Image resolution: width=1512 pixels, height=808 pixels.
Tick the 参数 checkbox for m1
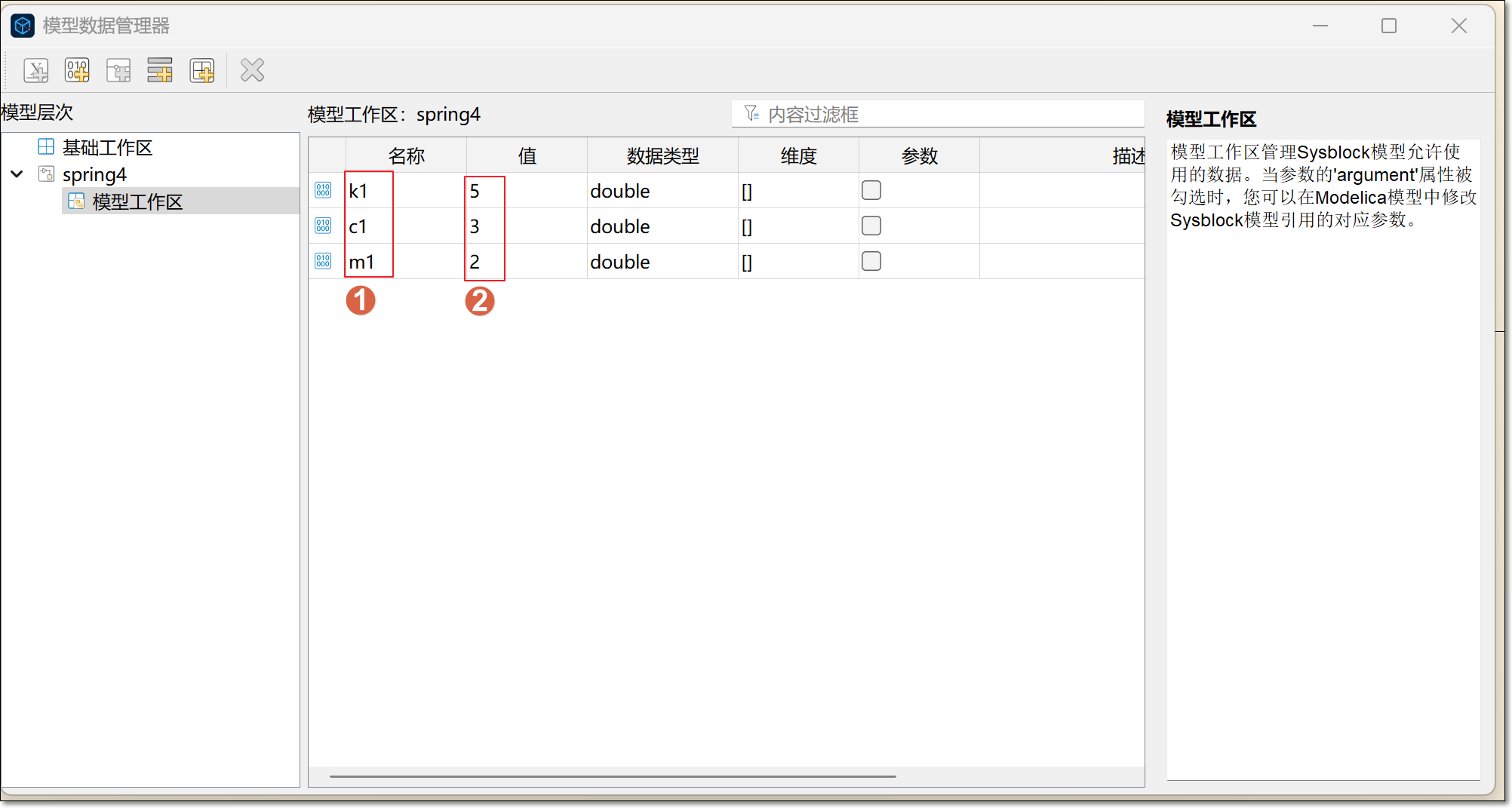click(x=871, y=261)
